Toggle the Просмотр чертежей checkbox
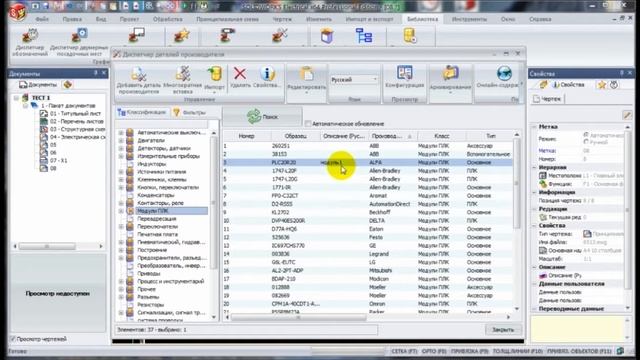 (x=13, y=339)
